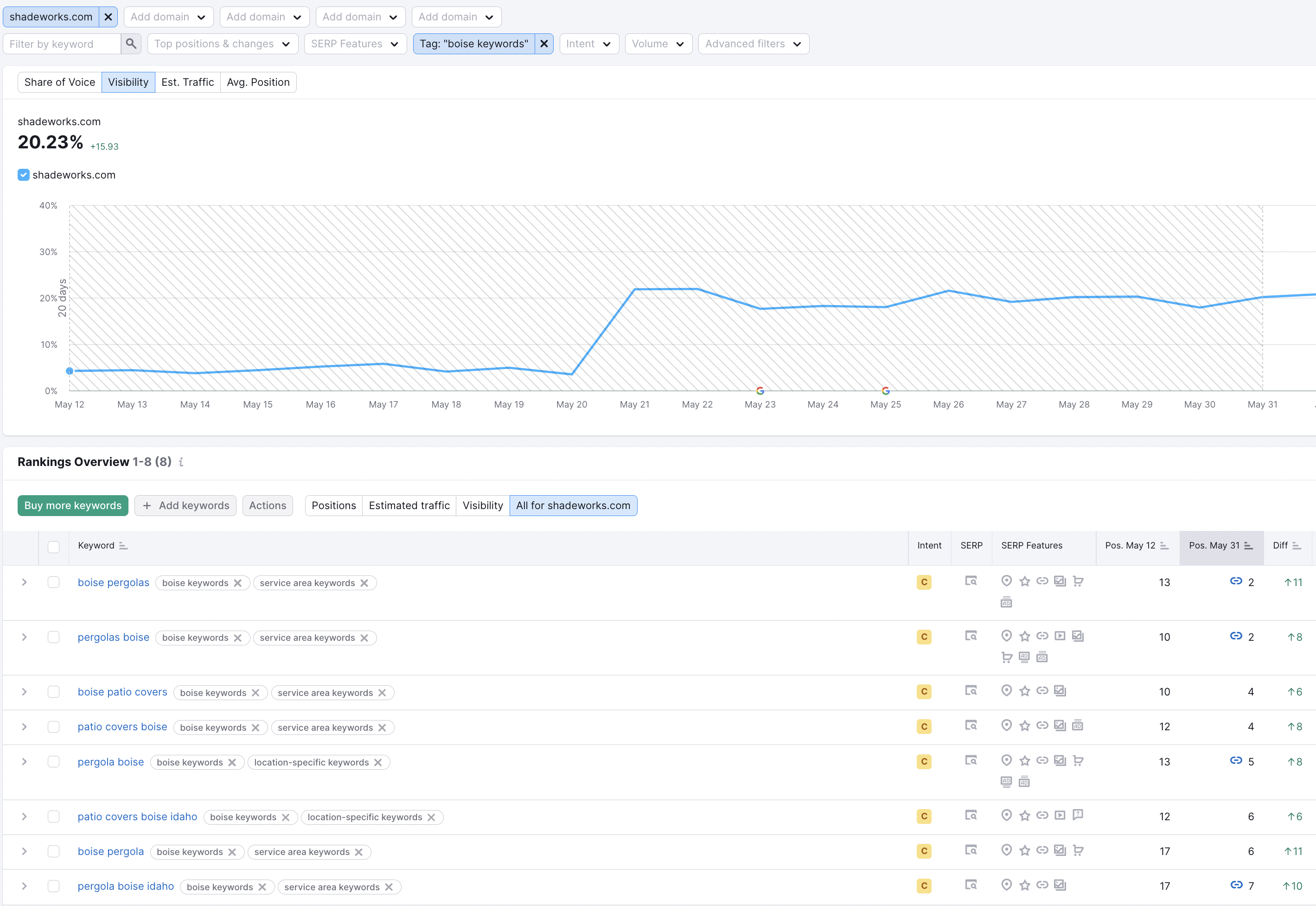The width and height of the screenshot is (1316, 906).
Task: Click the Buy more keywords button
Action: pos(73,506)
